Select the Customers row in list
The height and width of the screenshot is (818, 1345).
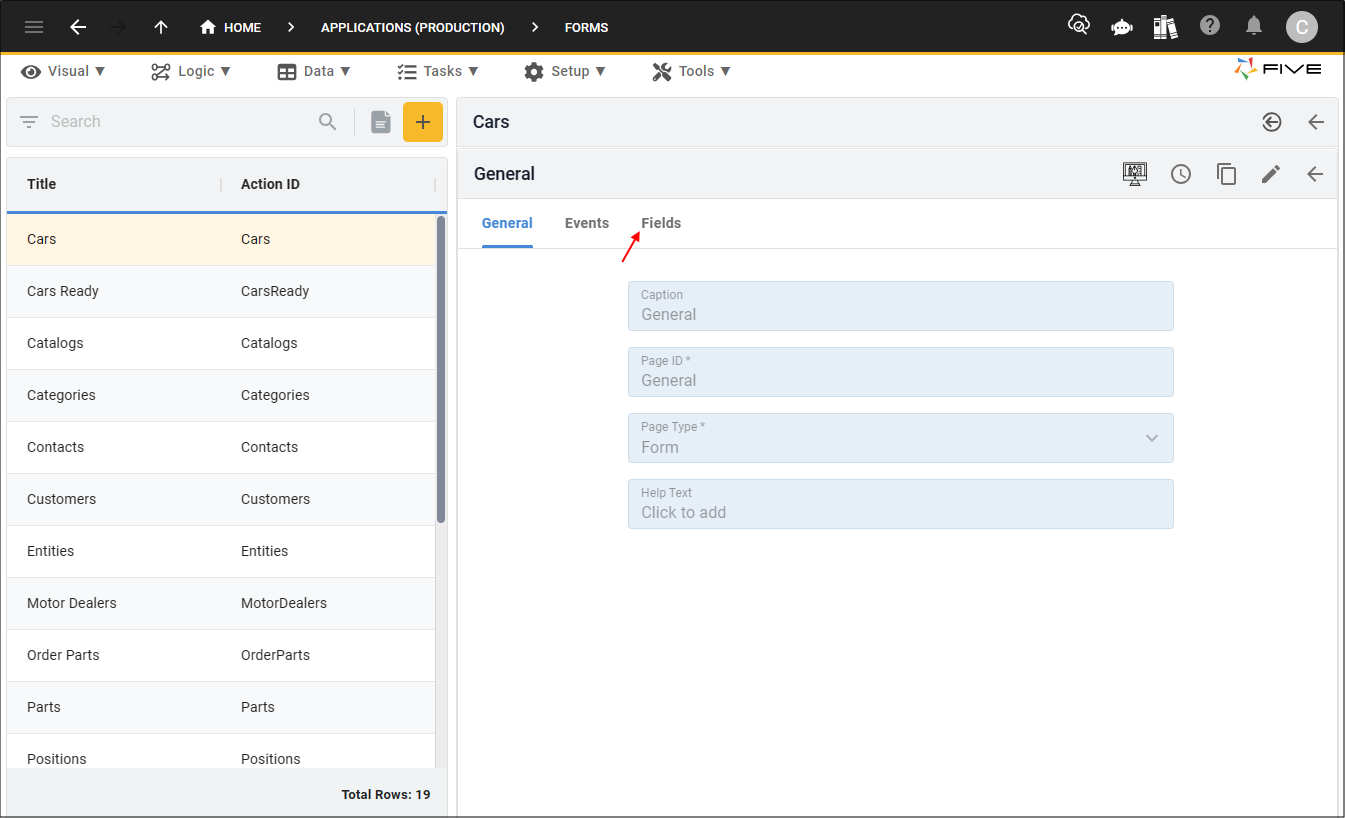221,499
